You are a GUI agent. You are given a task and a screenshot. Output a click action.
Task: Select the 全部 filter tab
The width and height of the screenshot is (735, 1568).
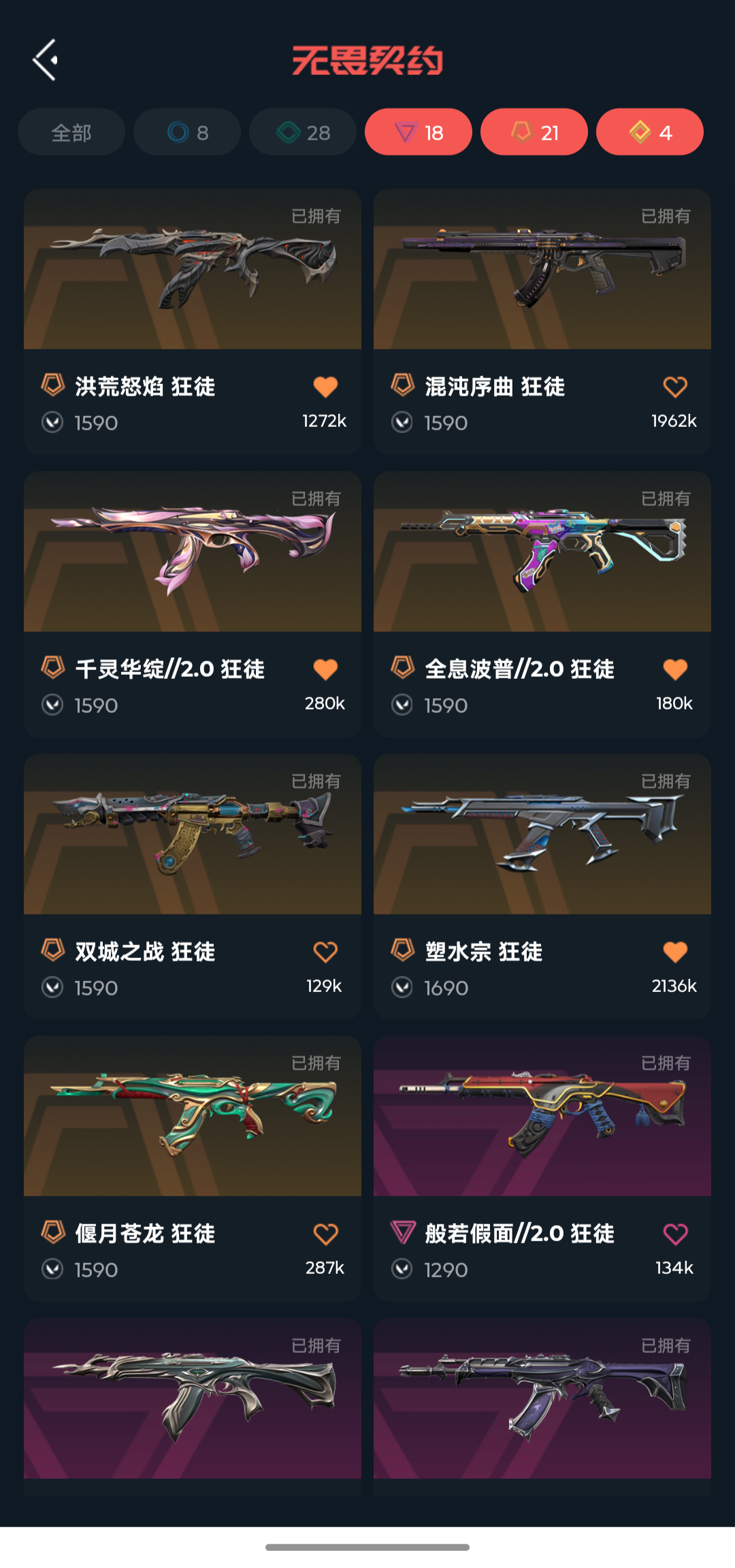[x=71, y=132]
